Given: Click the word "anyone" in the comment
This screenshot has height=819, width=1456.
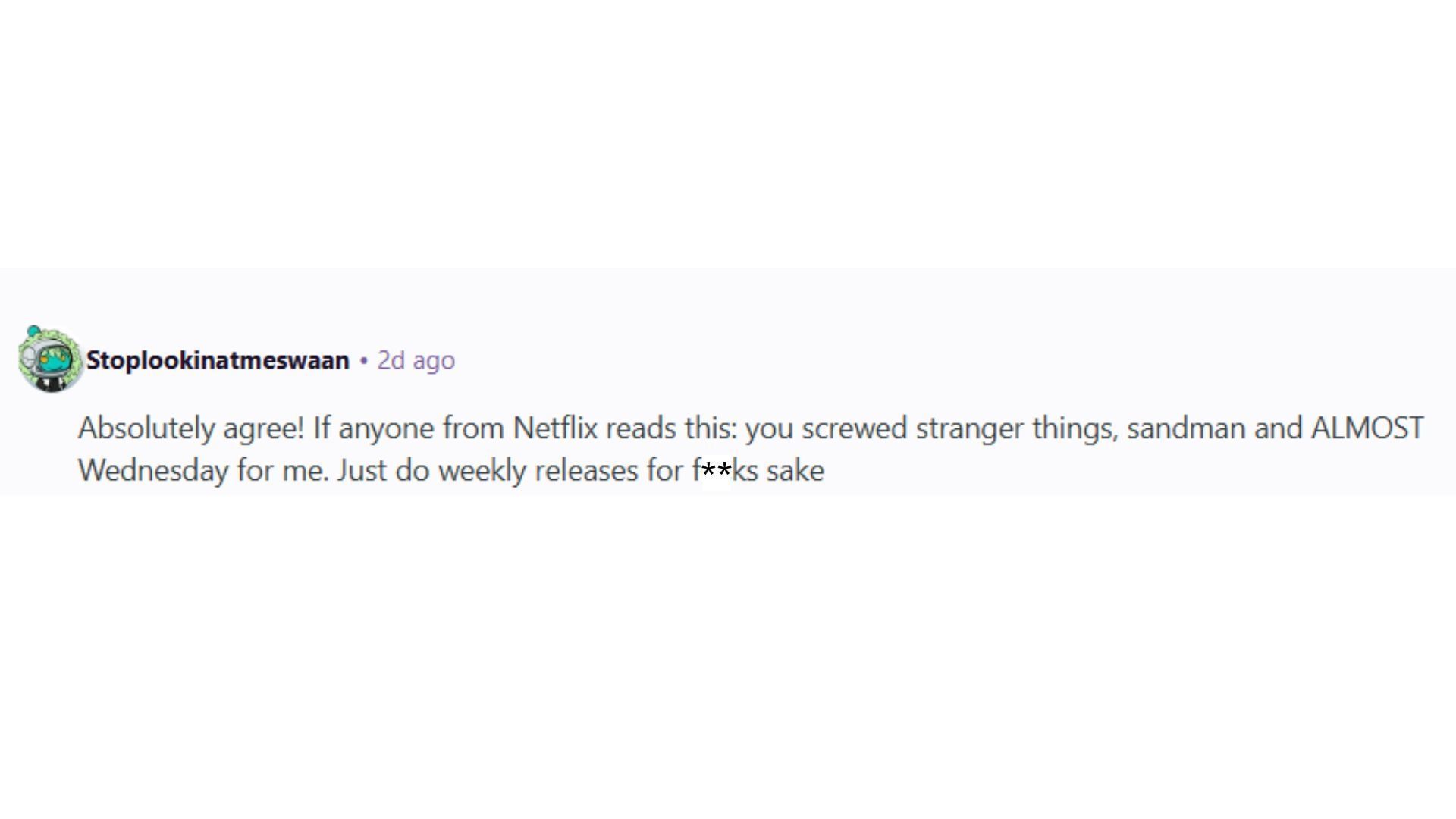Looking at the screenshot, I should click(x=386, y=428).
